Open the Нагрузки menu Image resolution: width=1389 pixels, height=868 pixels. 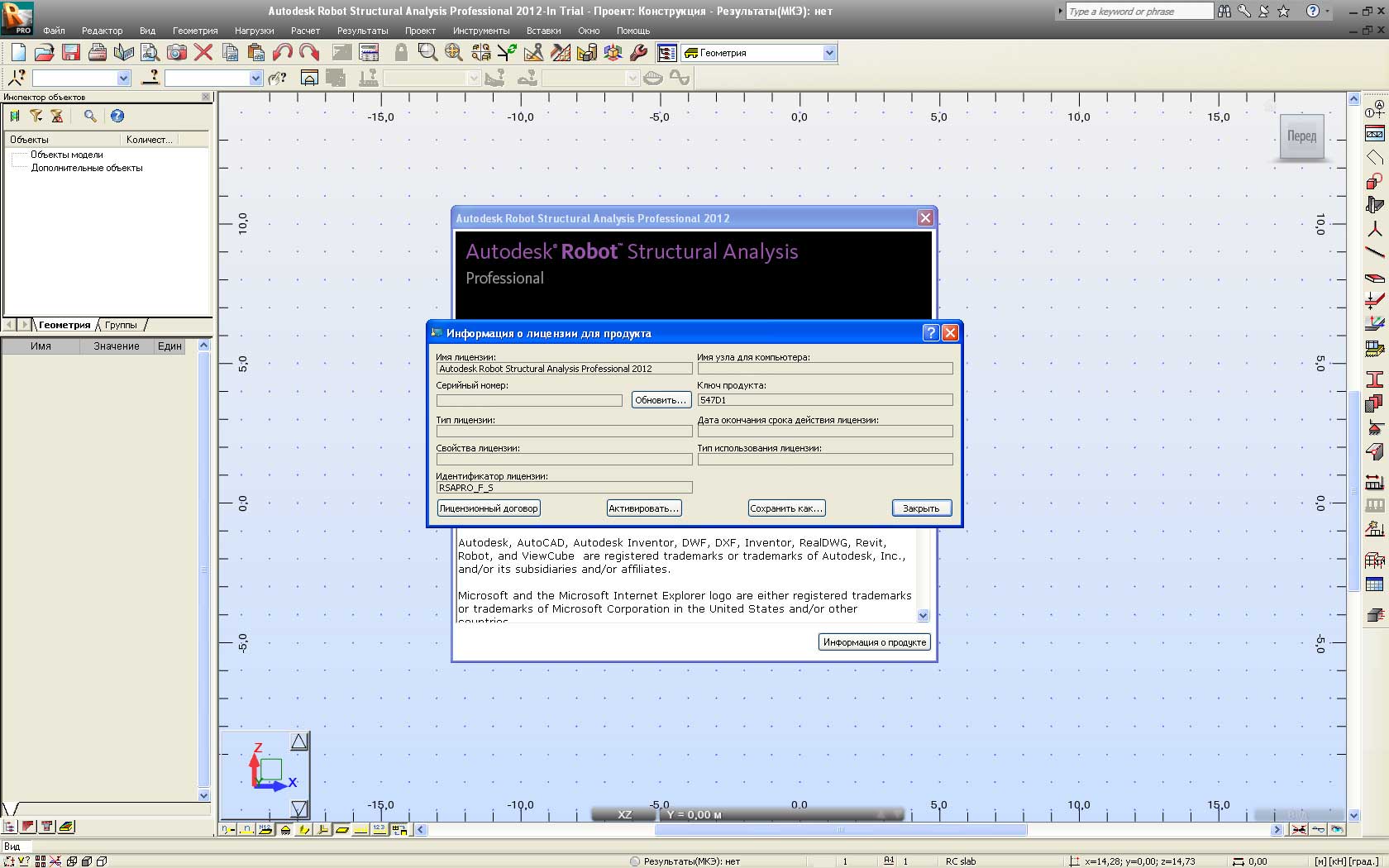click(x=254, y=31)
